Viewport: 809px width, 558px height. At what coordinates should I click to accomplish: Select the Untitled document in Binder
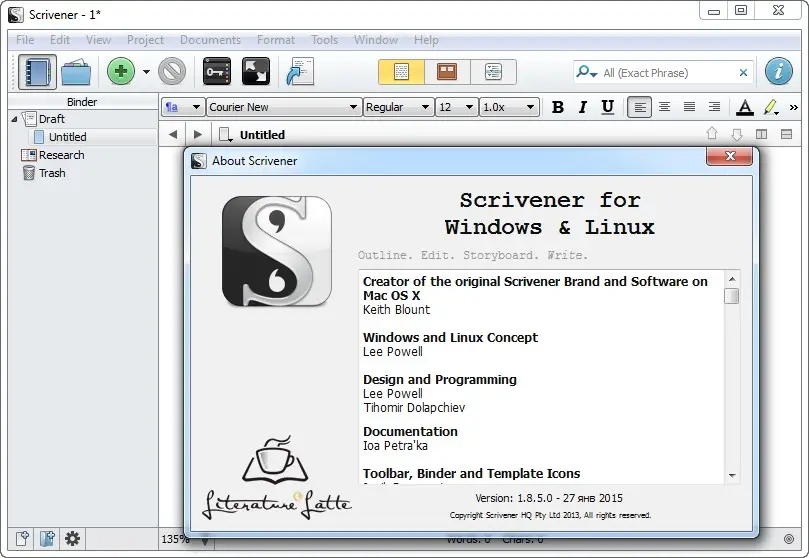pos(67,137)
